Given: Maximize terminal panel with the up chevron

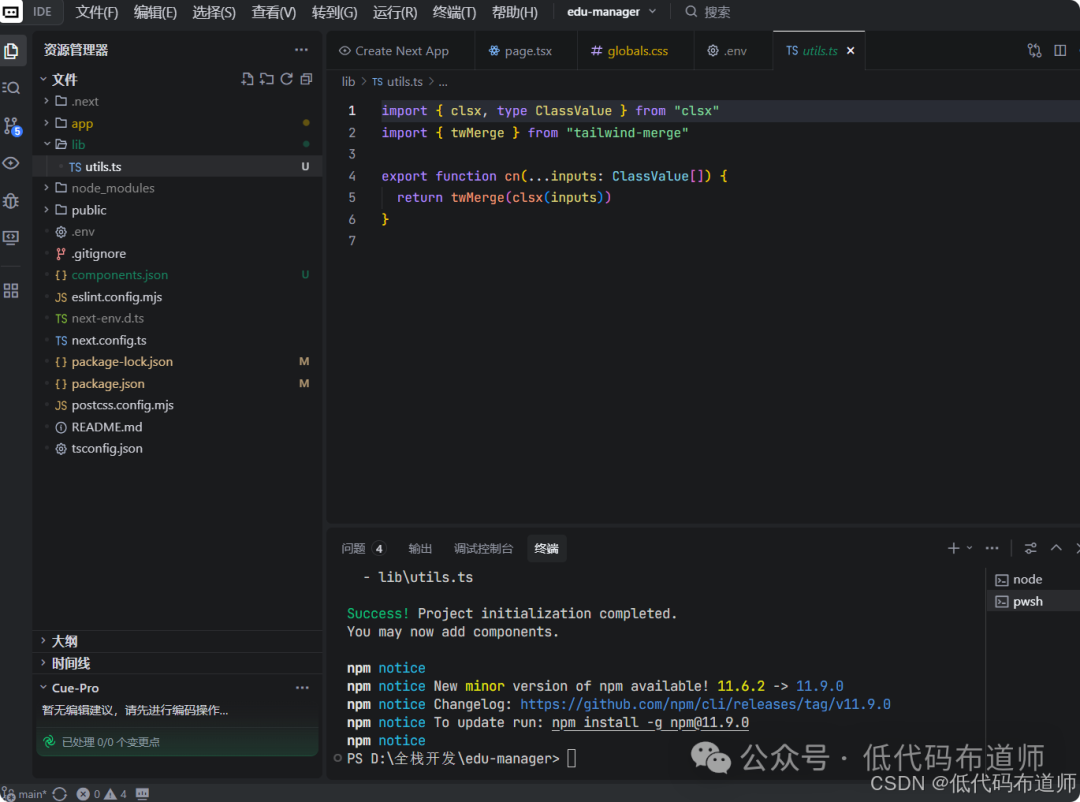Looking at the screenshot, I should (x=1056, y=548).
